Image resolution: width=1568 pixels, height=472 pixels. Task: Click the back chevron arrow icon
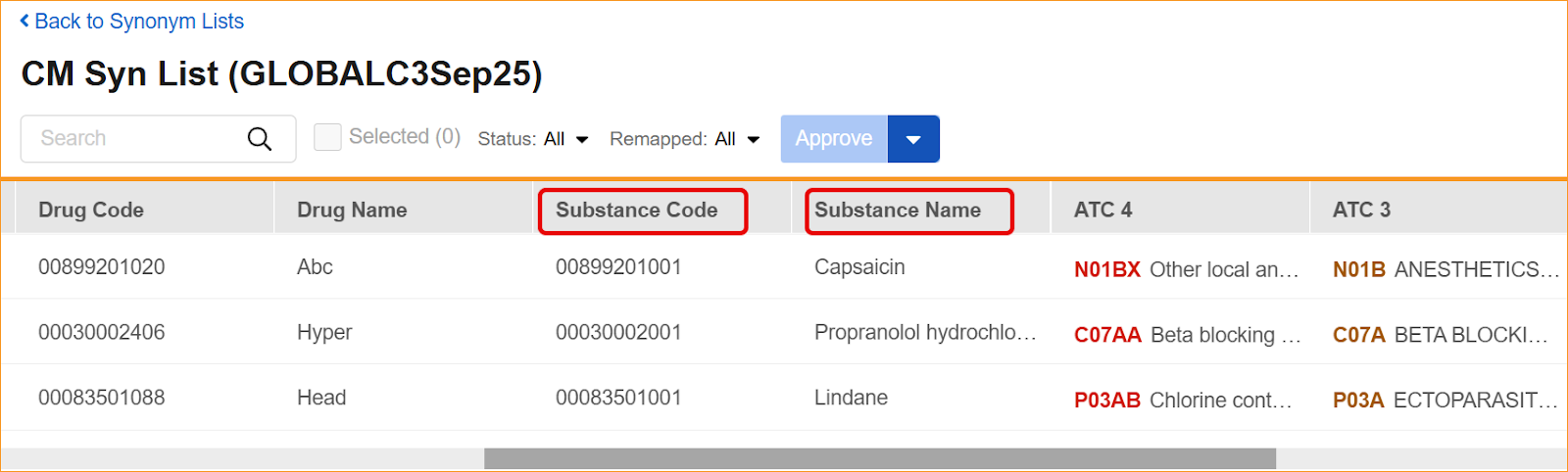point(24,21)
